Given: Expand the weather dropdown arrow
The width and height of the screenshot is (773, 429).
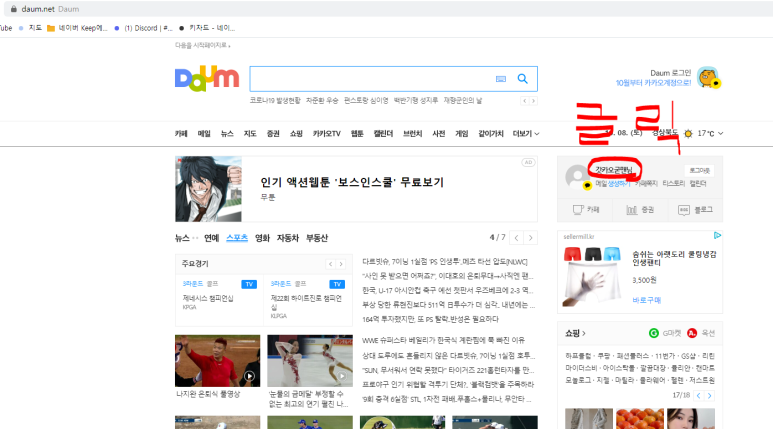Looking at the screenshot, I should coord(720,133).
